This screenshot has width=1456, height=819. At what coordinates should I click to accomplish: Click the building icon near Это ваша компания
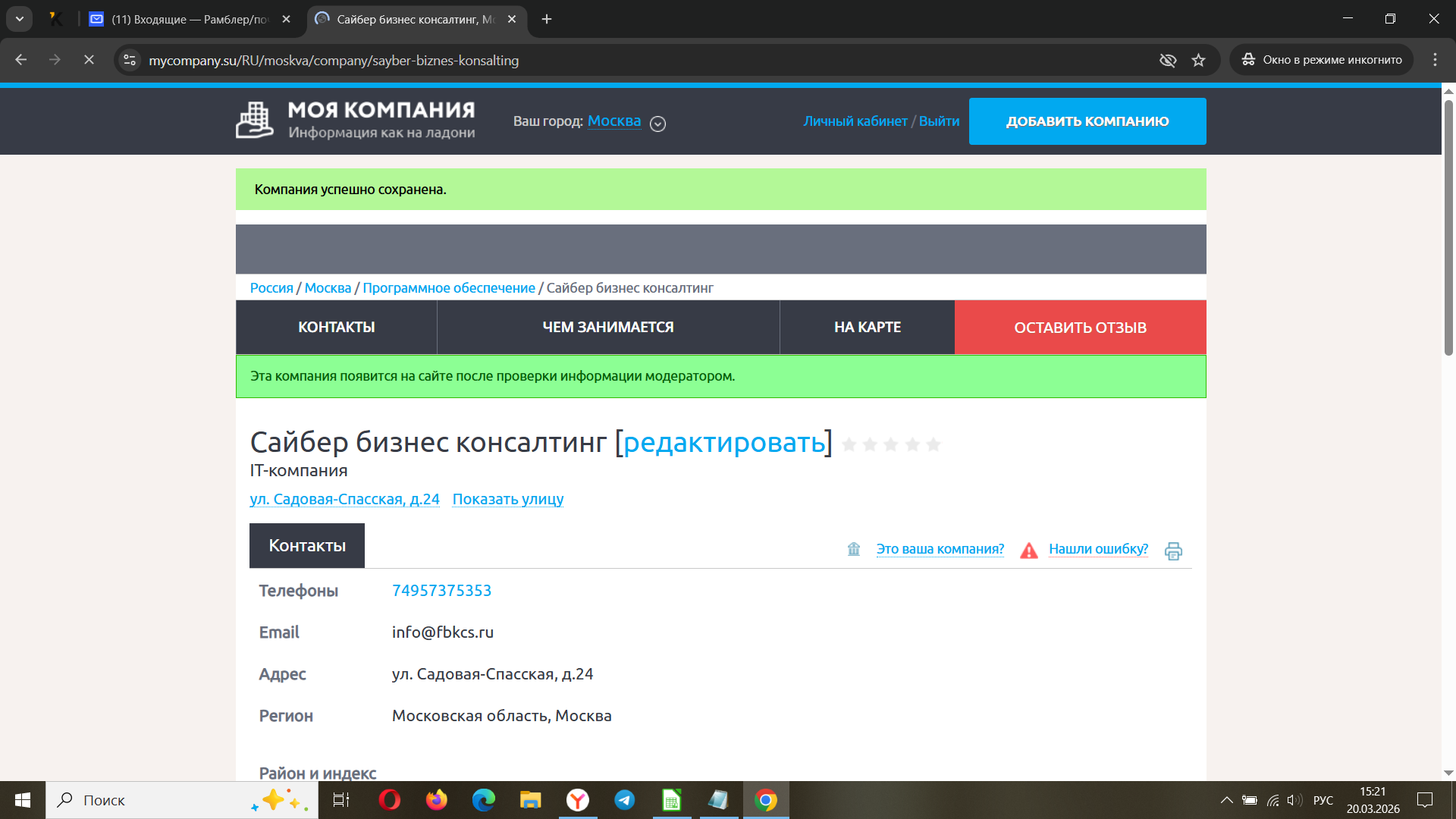tap(854, 549)
